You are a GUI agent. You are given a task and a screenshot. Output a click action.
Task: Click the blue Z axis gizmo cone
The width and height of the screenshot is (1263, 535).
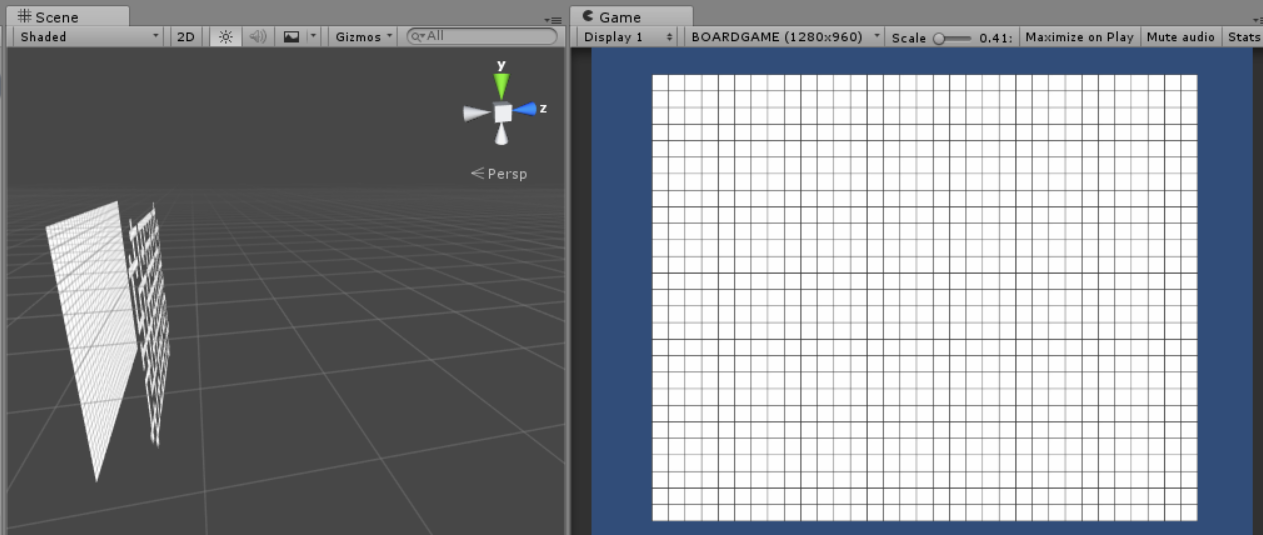coord(527,109)
